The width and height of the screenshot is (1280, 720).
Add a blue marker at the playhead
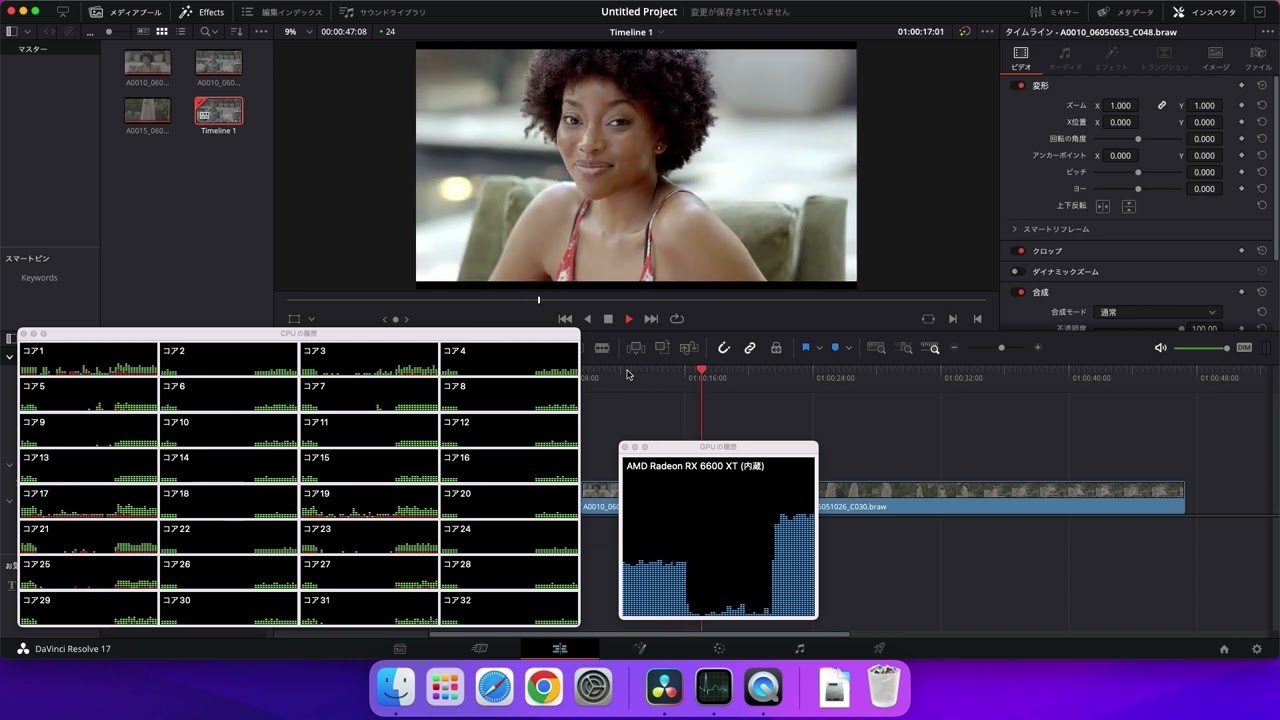coord(835,348)
